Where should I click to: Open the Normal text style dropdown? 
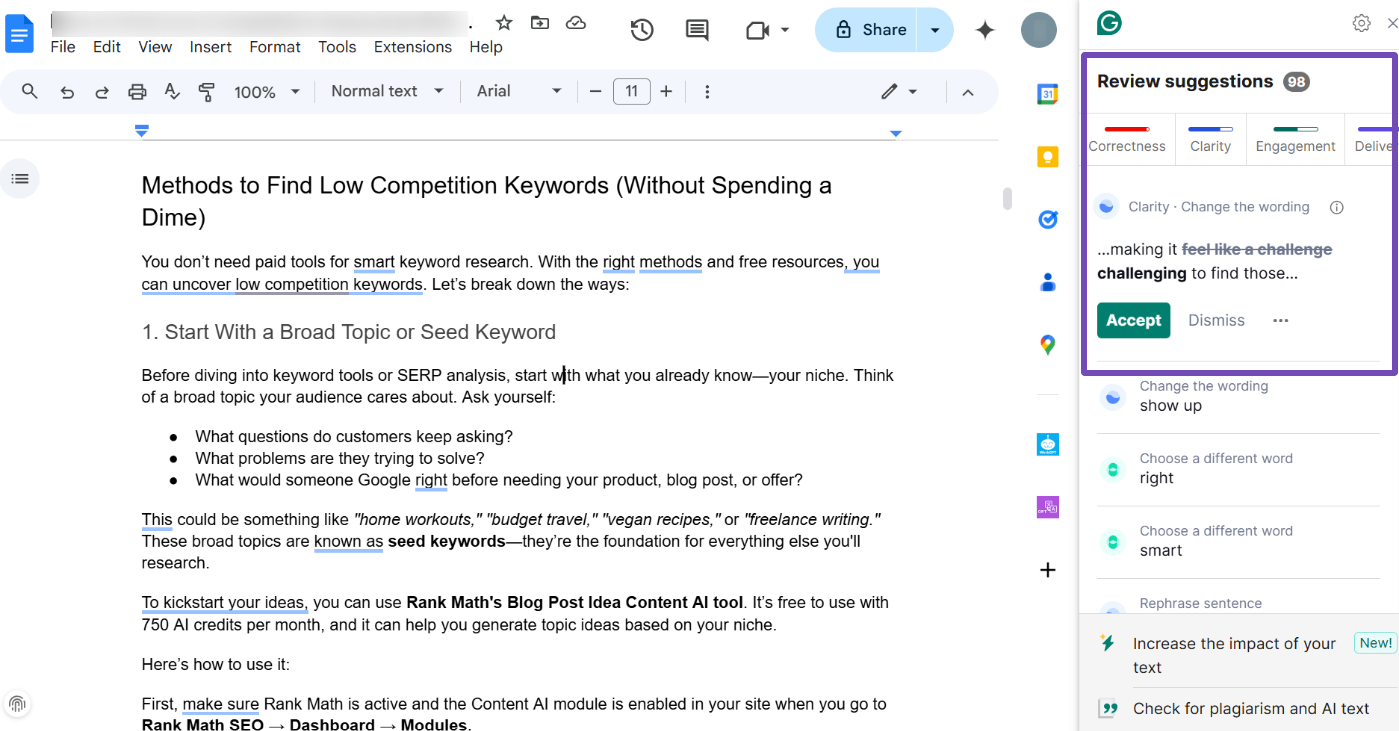click(386, 91)
